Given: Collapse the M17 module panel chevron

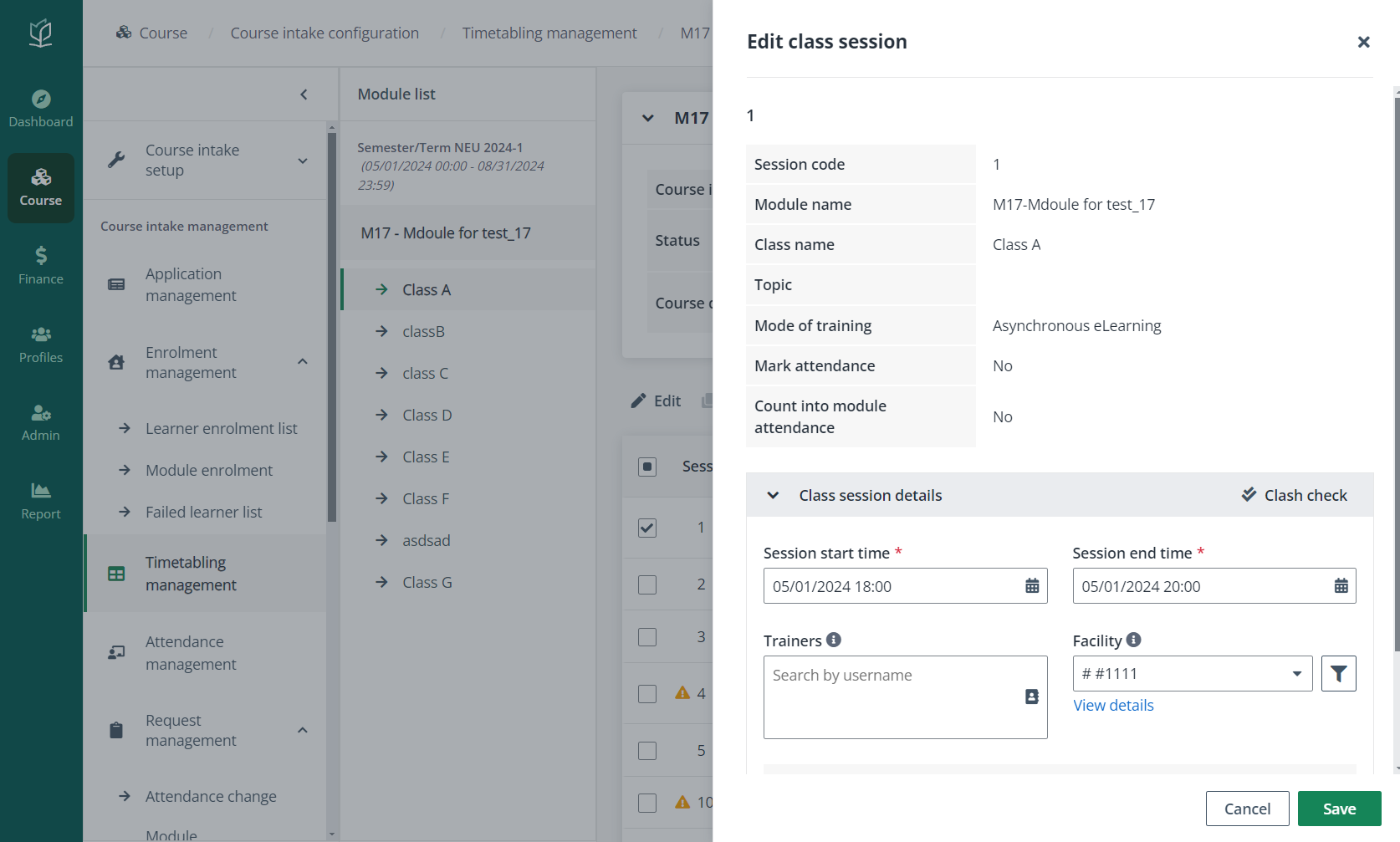Looking at the screenshot, I should (648, 118).
